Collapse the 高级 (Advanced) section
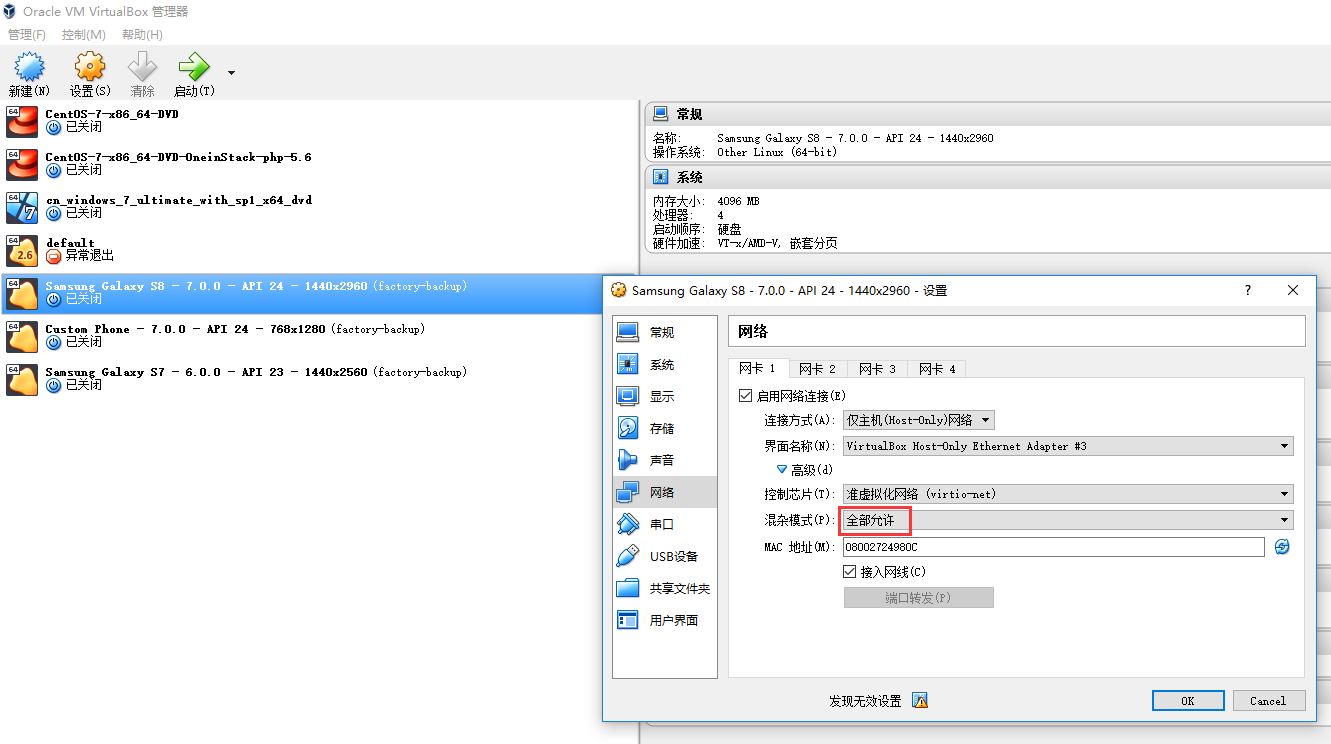The height and width of the screenshot is (744, 1331). click(782, 469)
